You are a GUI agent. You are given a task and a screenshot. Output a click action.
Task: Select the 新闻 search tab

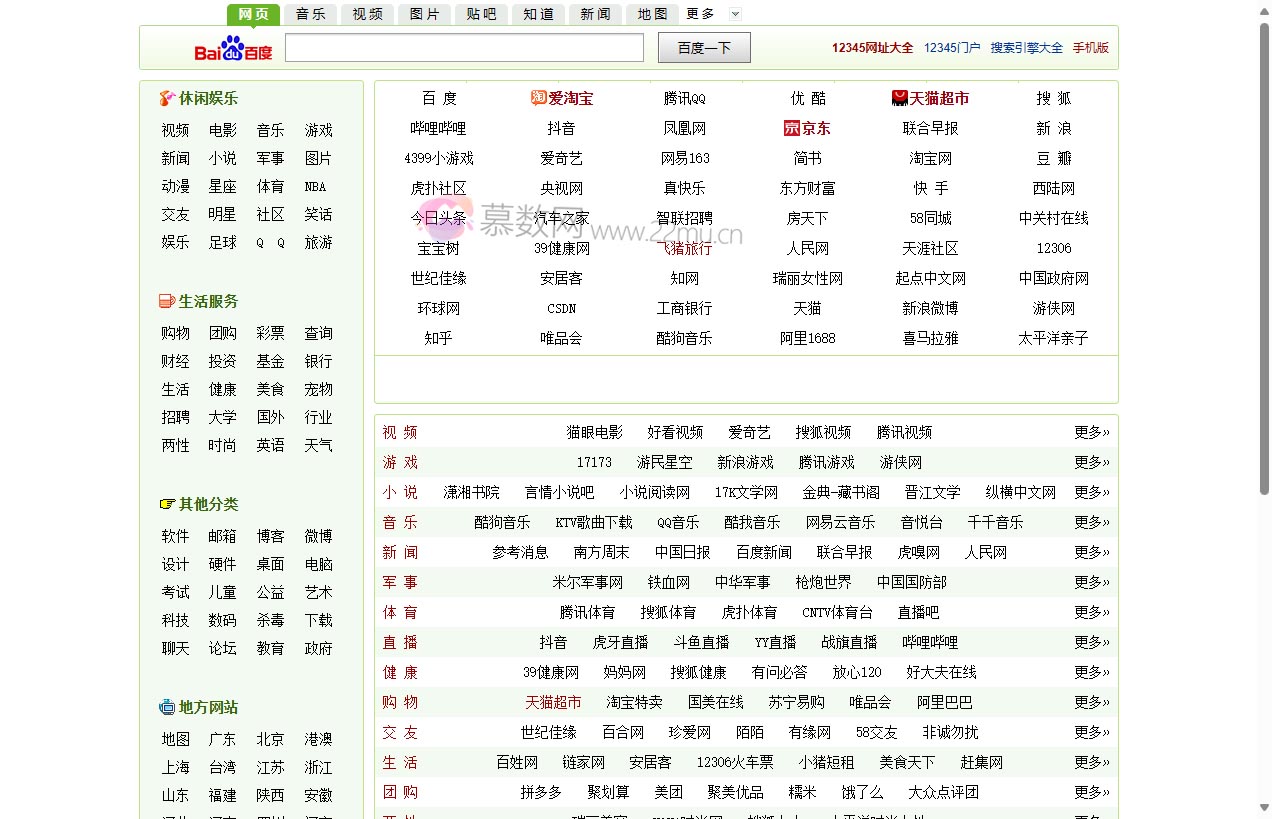click(x=595, y=14)
